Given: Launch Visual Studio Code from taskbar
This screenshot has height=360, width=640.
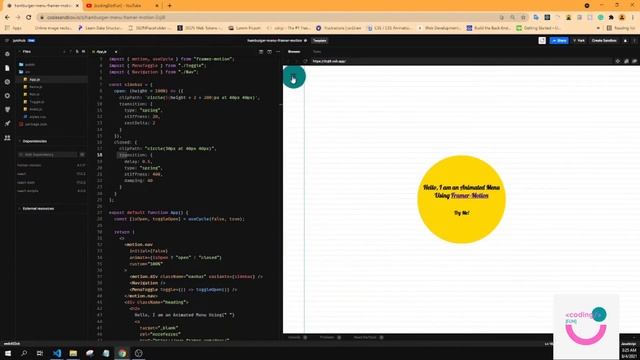Looking at the screenshot, I should (x=57, y=353).
